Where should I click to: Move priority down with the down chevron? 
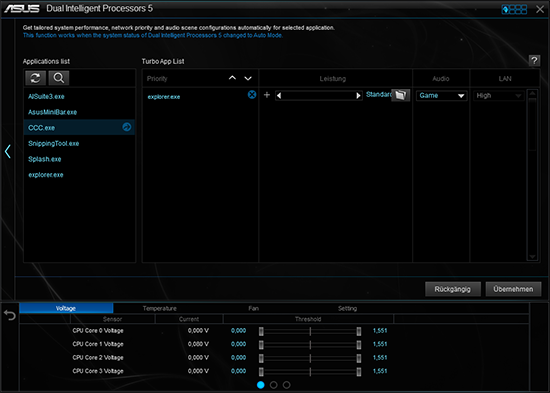click(248, 78)
